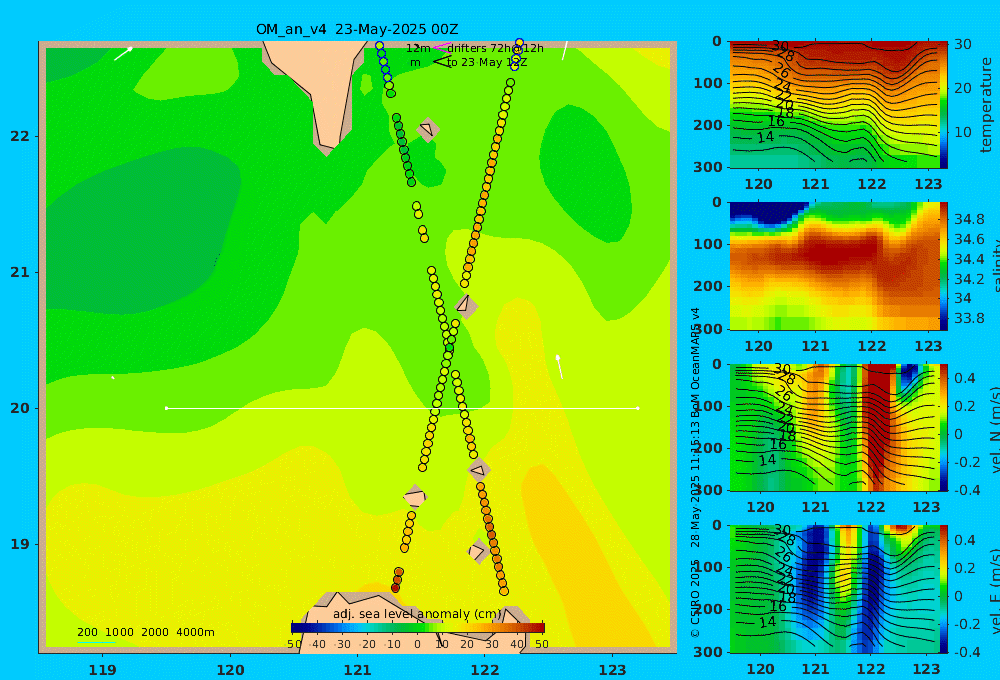Click the blue drifter circle at the top of the western track
Image resolution: width=1000 pixels, height=680 pixels.
tap(379, 46)
